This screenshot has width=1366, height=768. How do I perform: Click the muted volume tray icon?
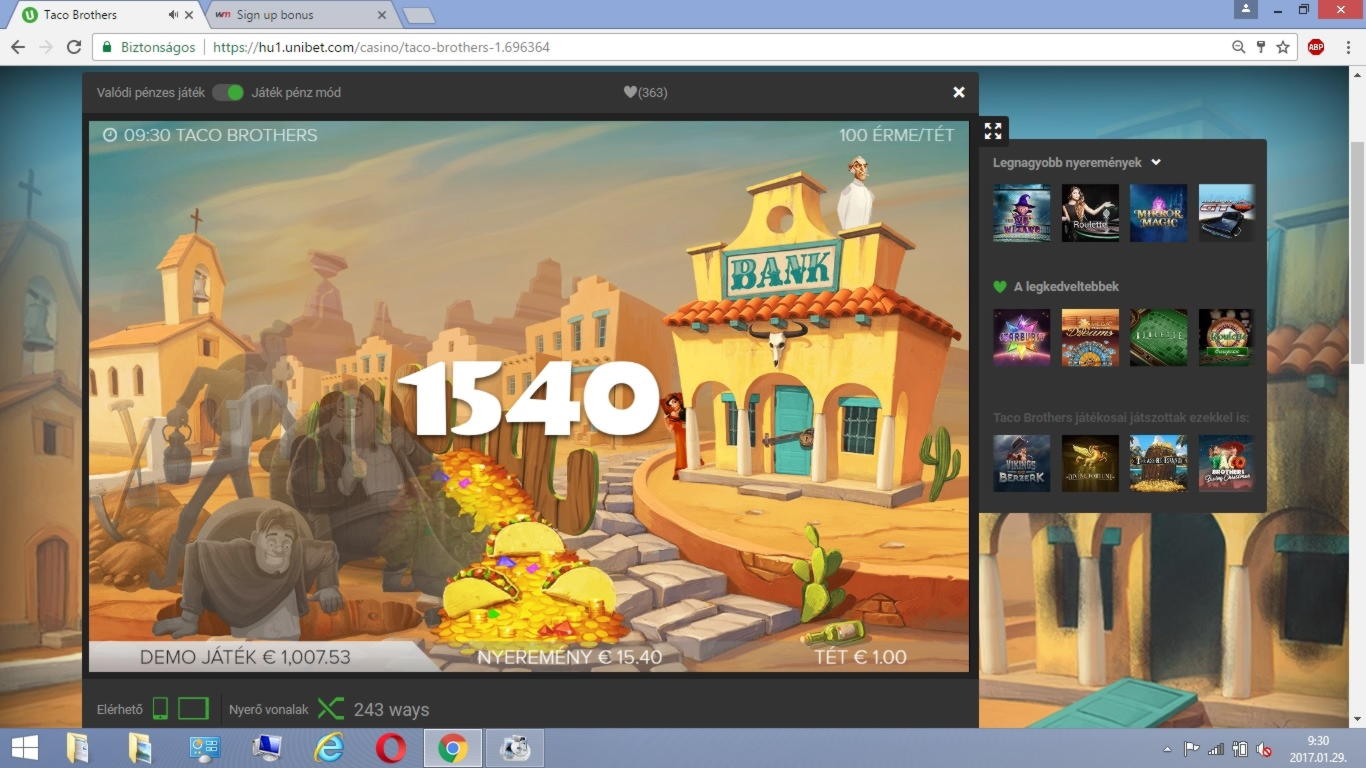[1264, 749]
